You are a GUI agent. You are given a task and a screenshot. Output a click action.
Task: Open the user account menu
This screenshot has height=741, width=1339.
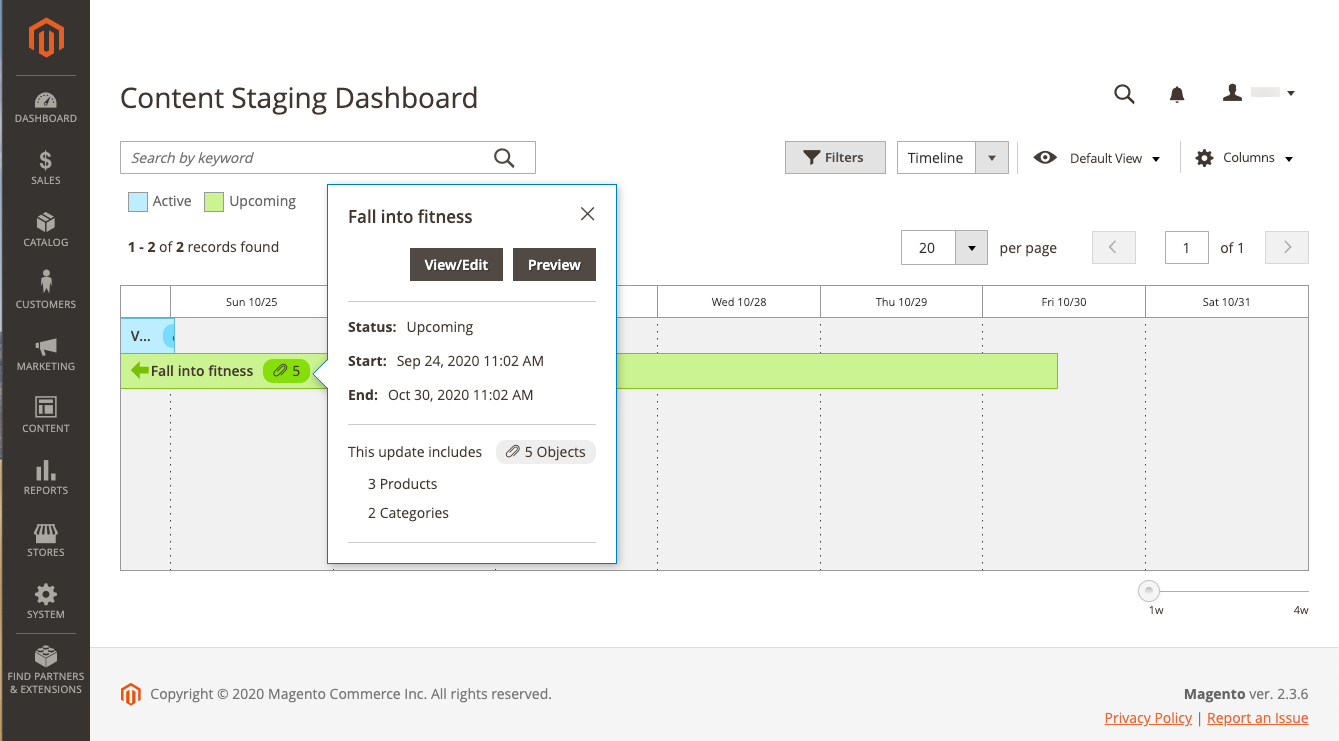click(1259, 93)
